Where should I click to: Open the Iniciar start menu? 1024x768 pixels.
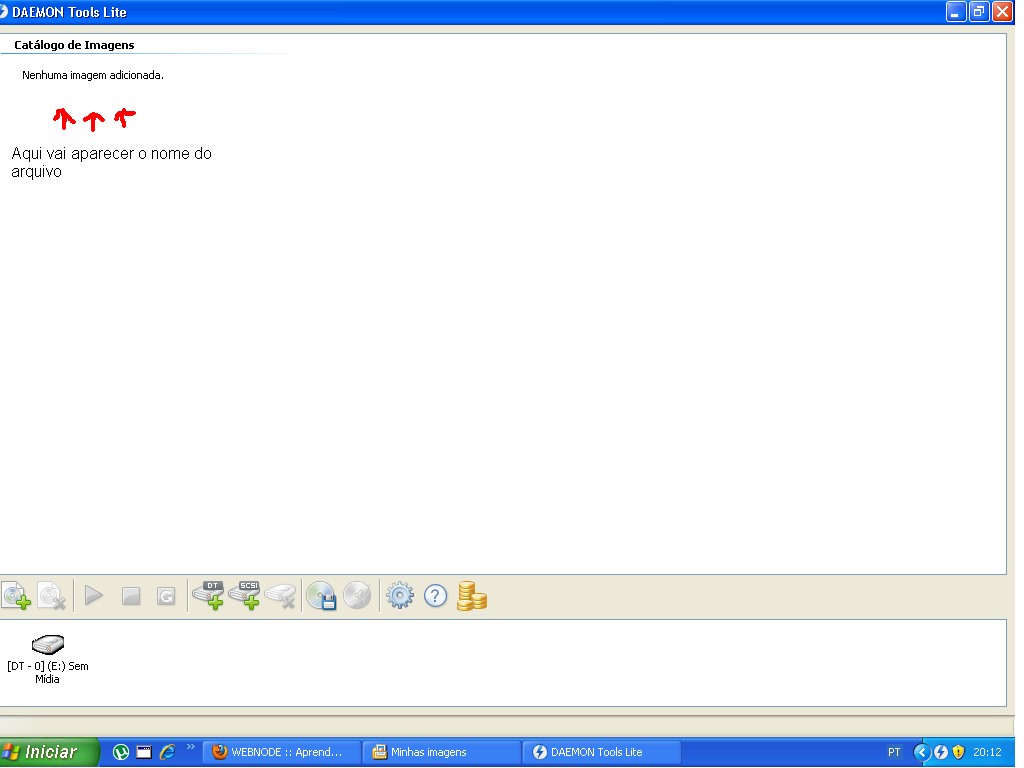(x=50, y=752)
